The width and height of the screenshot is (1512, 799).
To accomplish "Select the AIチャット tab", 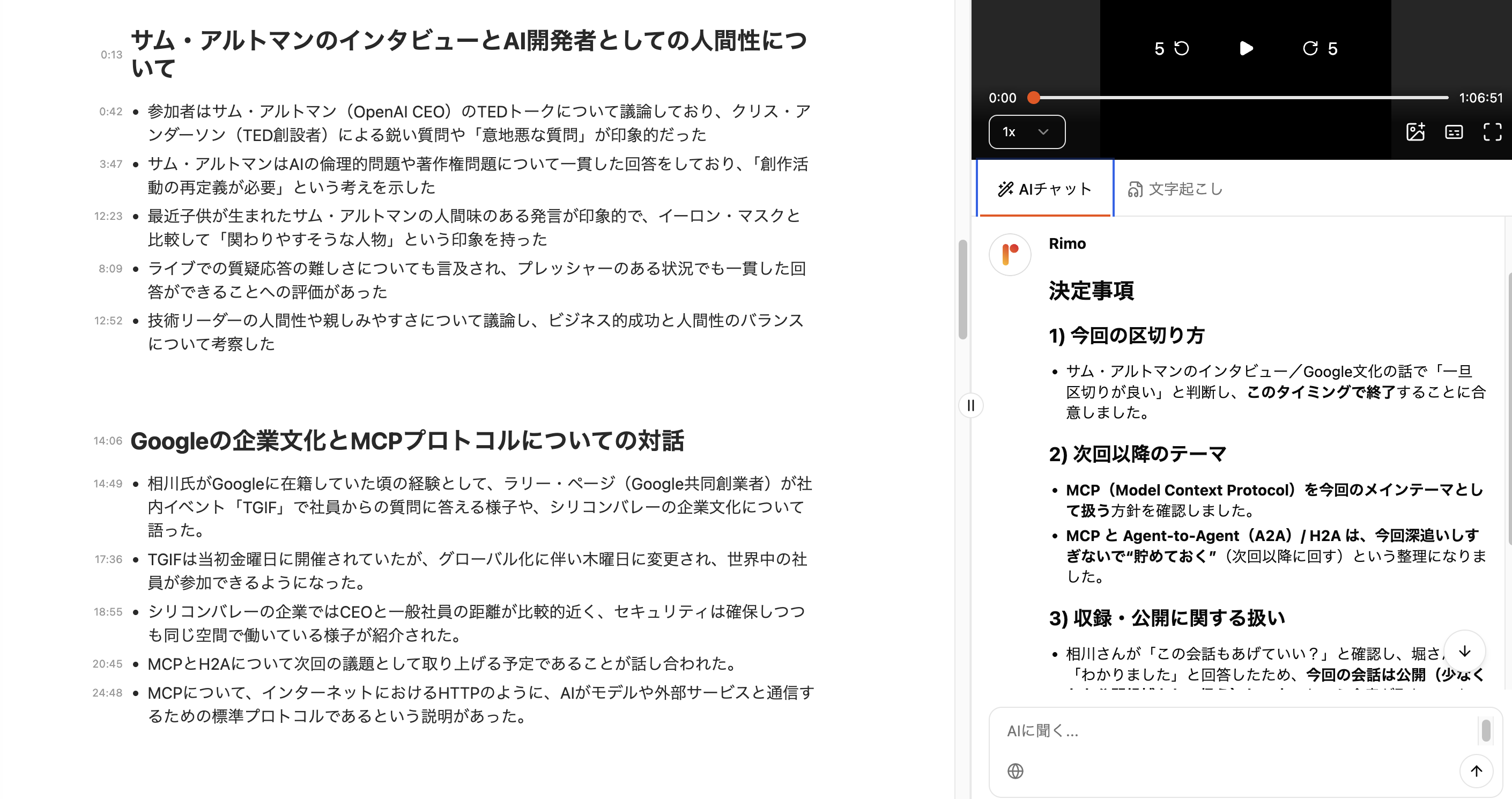I will tap(1045, 188).
